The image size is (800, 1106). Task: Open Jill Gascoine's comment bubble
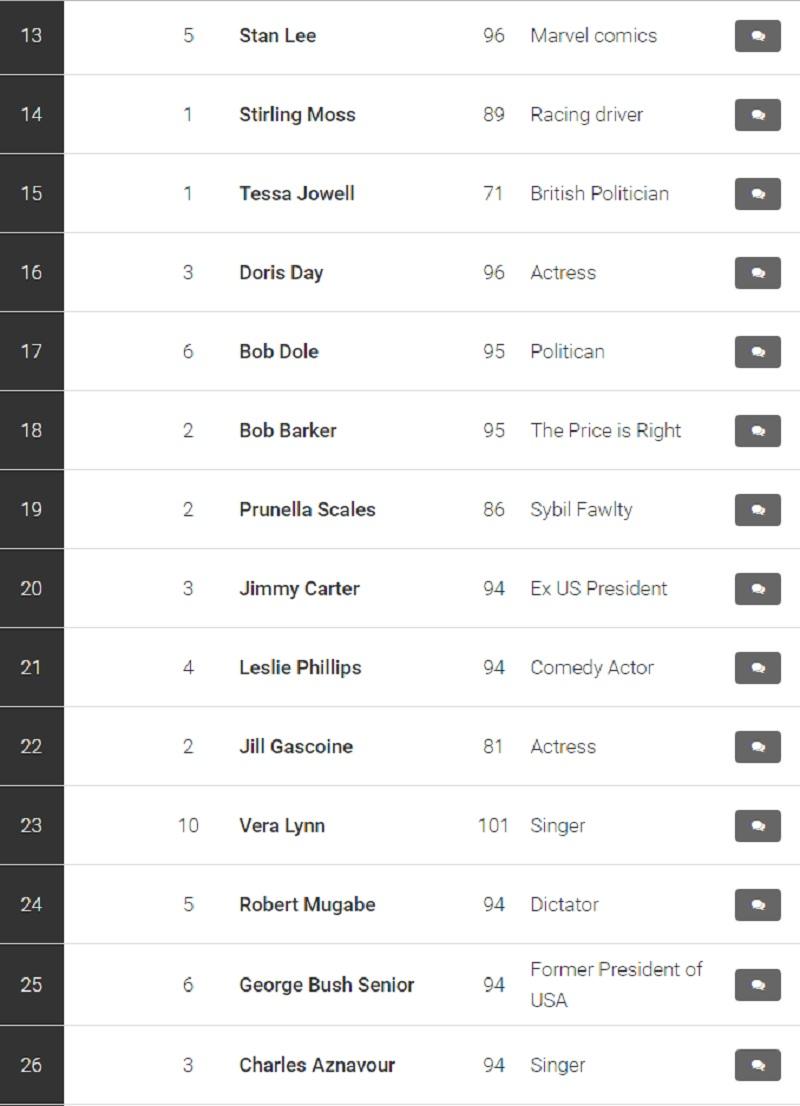(757, 747)
